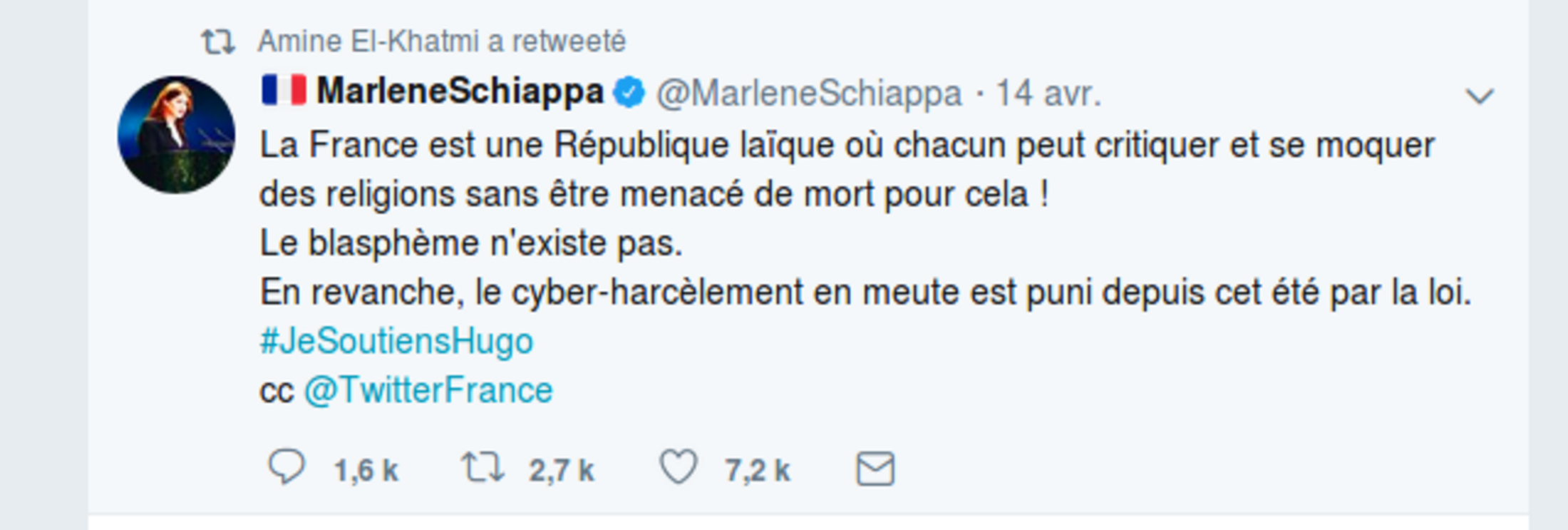The width and height of the screenshot is (1568, 530).
Task: Send tweet by direct message envelope icon
Action: [x=875, y=469]
